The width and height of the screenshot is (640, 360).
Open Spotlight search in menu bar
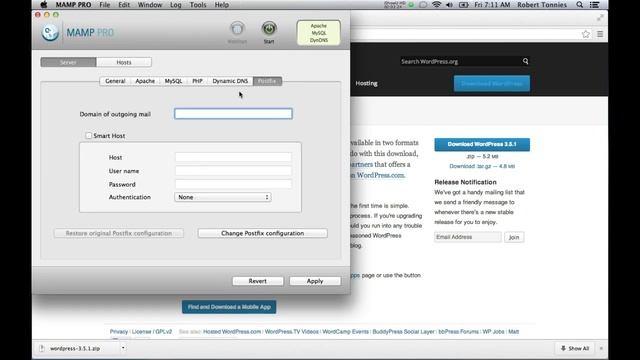[x=579, y=5]
